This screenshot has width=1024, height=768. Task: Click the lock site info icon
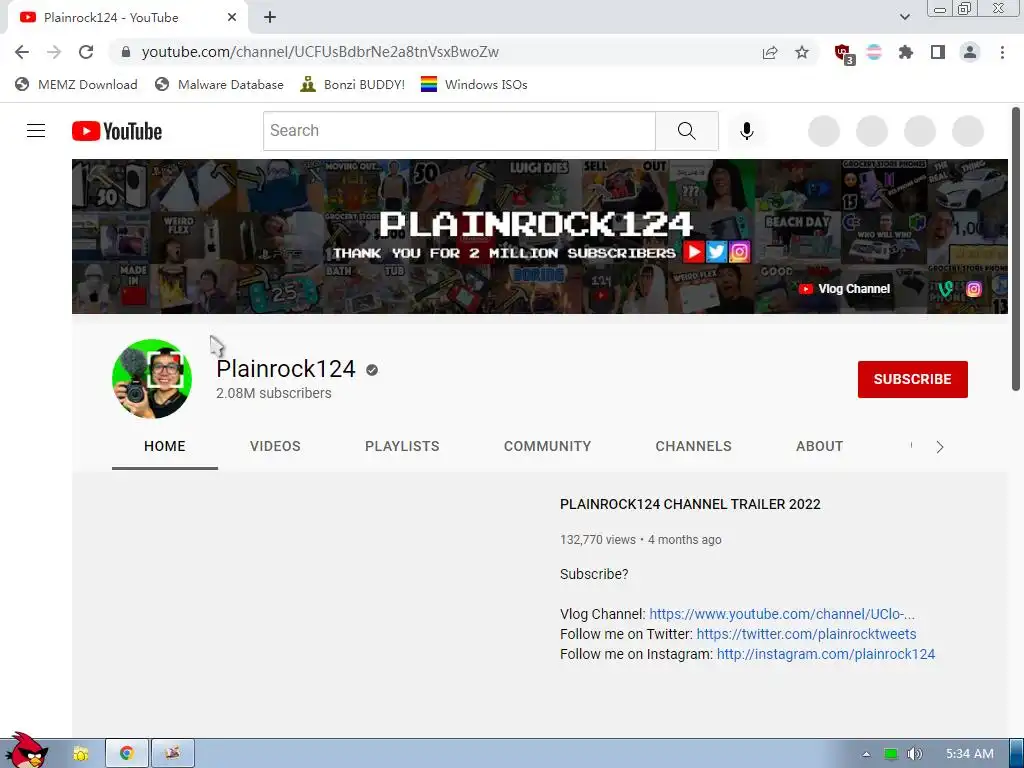126,52
